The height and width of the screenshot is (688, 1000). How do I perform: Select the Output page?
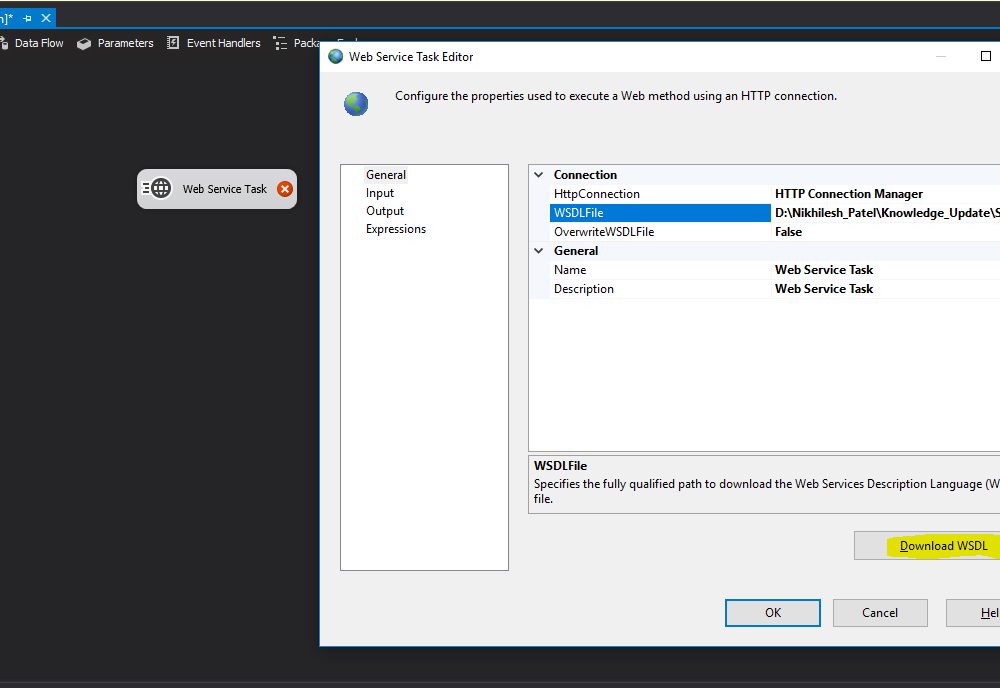[385, 210]
